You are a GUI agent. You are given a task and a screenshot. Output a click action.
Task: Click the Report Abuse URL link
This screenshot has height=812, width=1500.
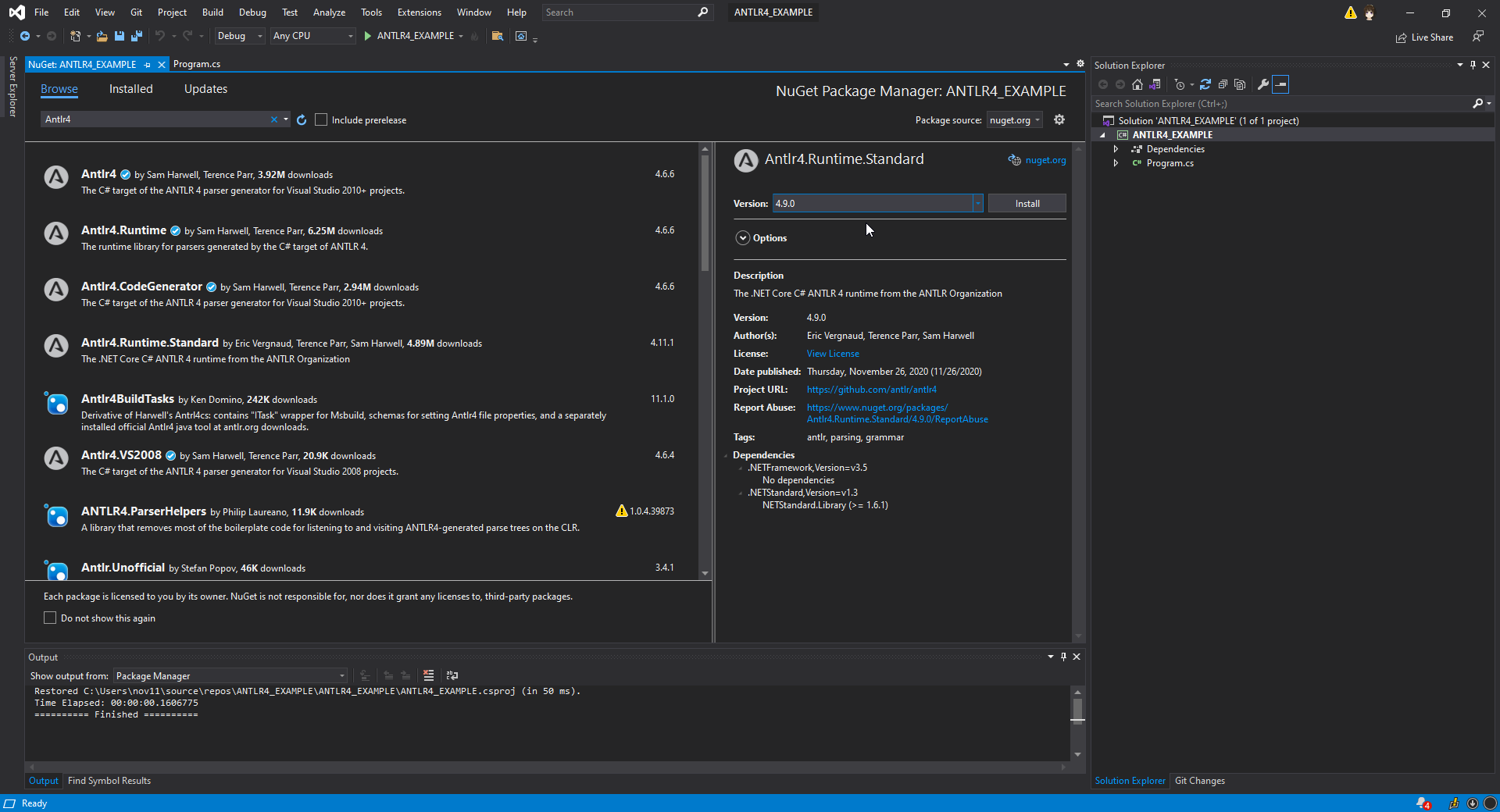(x=897, y=413)
